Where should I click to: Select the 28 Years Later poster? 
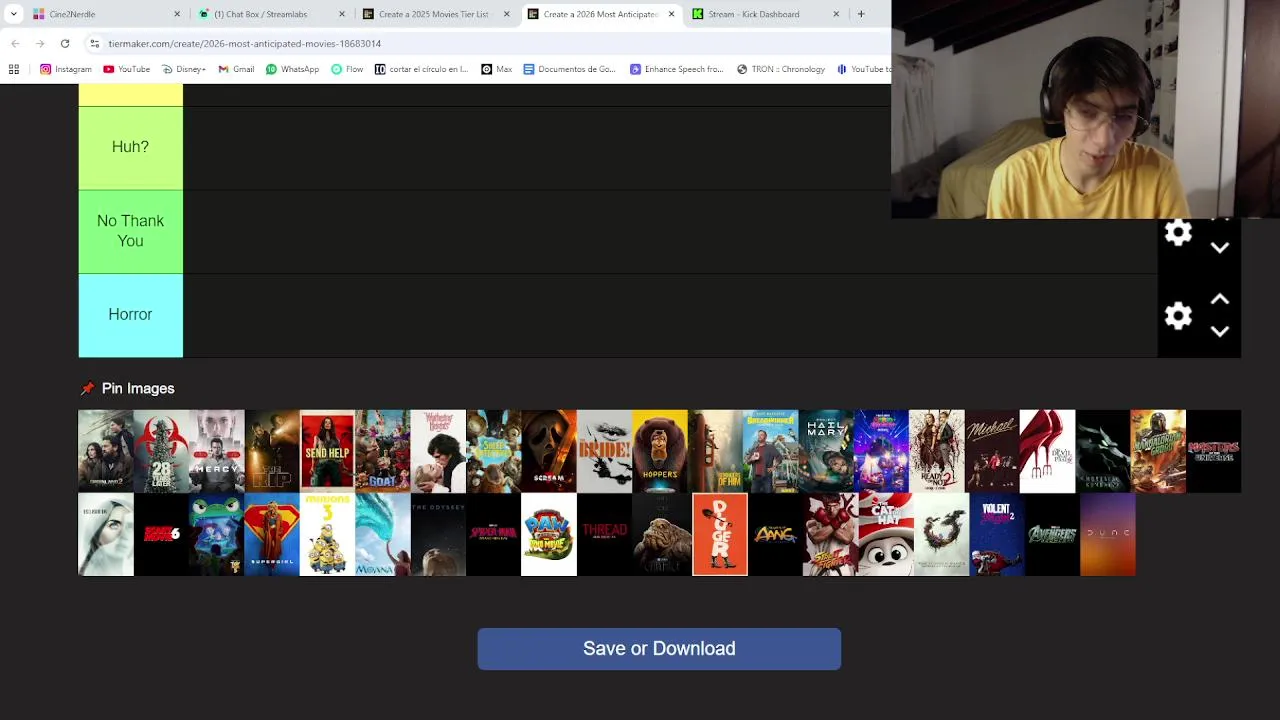pyautogui.click(x=161, y=451)
